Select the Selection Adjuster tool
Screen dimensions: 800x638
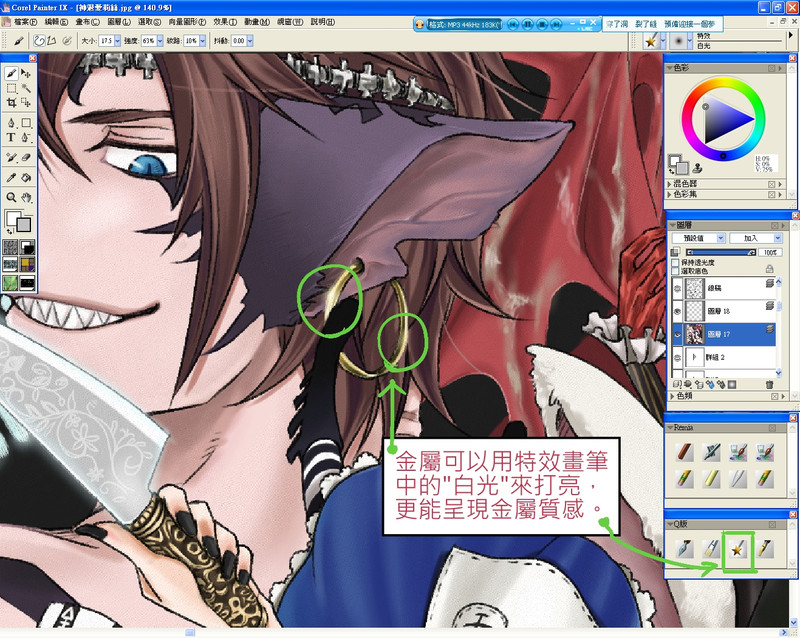[26, 103]
